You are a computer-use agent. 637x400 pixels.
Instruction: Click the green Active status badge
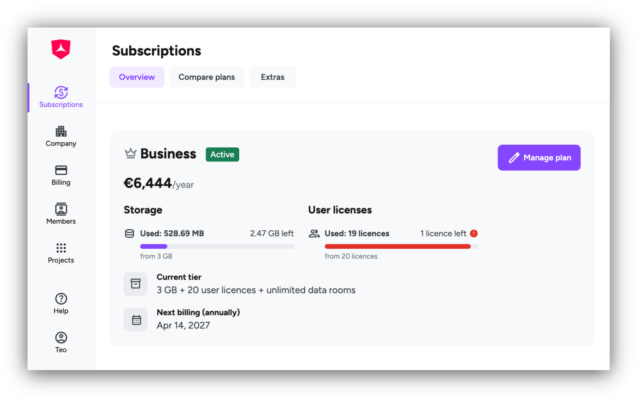click(222, 154)
